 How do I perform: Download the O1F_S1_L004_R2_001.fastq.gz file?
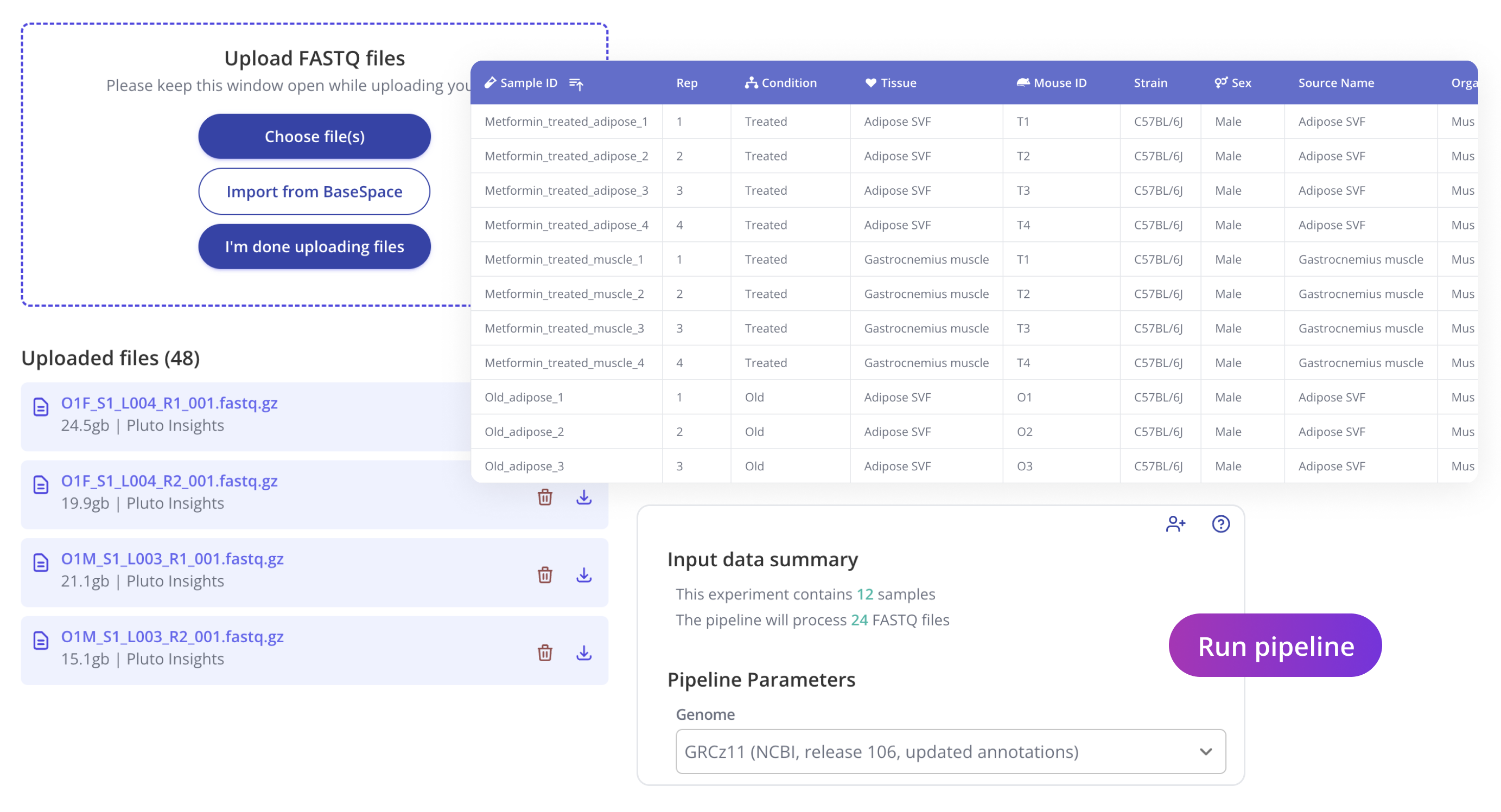583,497
